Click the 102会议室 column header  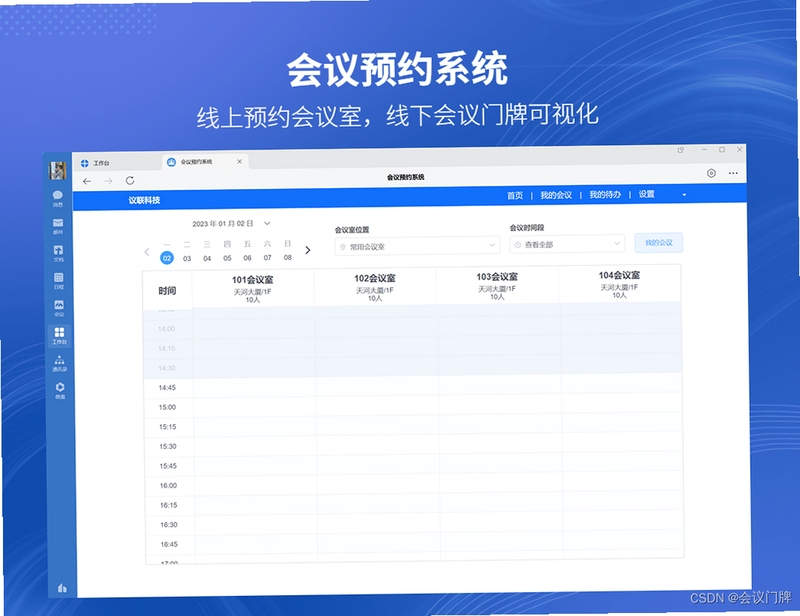click(x=375, y=287)
